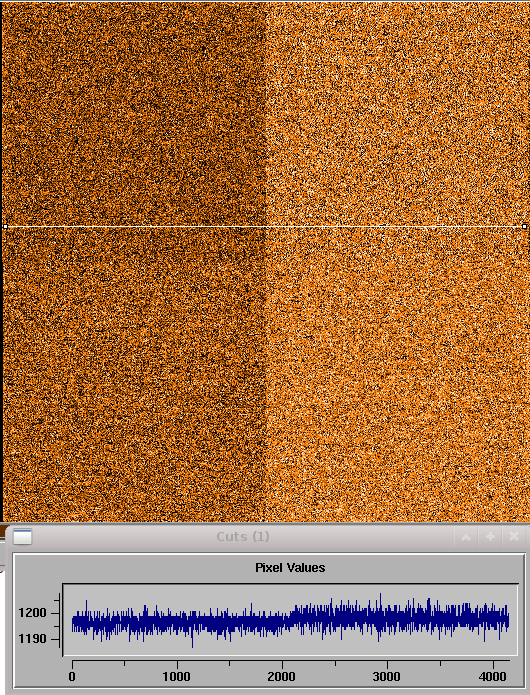Image resolution: width=530 pixels, height=695 pixels.
Task: Close the Cuts (1) window
Action: click(x=514, y=537)
